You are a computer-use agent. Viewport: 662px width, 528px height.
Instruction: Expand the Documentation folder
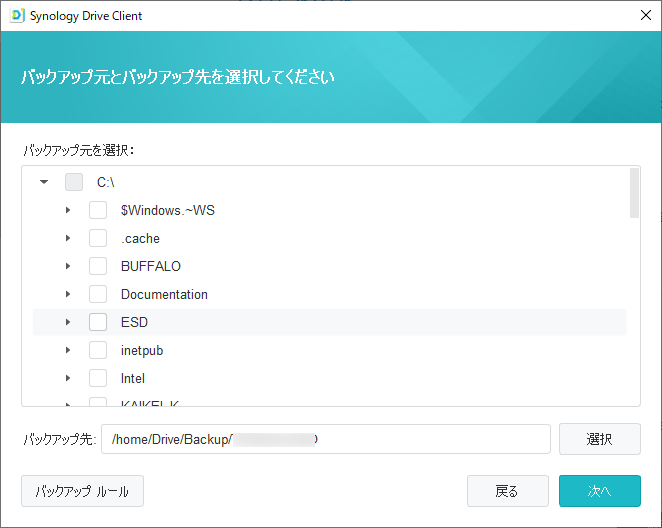[x=68, y=294]
